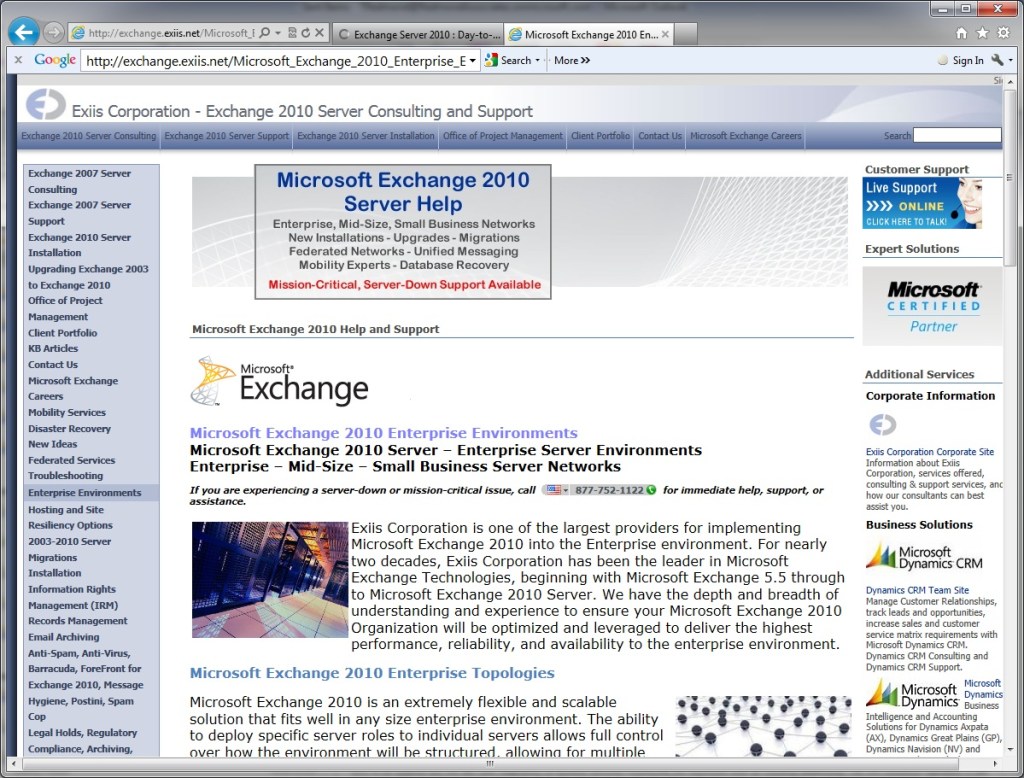
Task: Open Client Portfolio in top navigation bar
Action: (600, 136)
